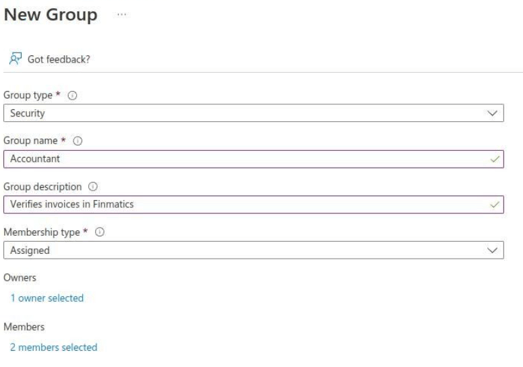Click the green checkmark in Group description field
Image resolution: width=523 pixels, height=367 pixels.
tap(495, 205)
